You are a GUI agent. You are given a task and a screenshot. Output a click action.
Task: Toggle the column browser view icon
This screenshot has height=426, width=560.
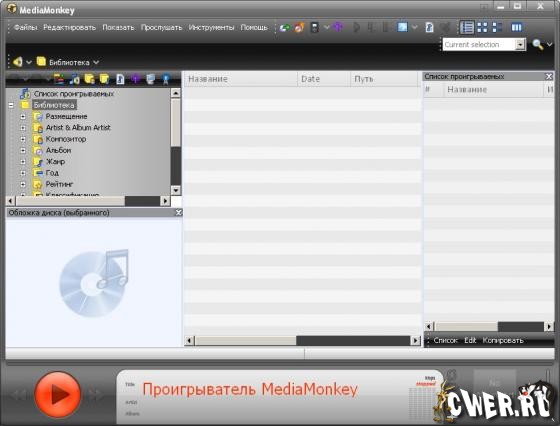(x=516, y=27)
